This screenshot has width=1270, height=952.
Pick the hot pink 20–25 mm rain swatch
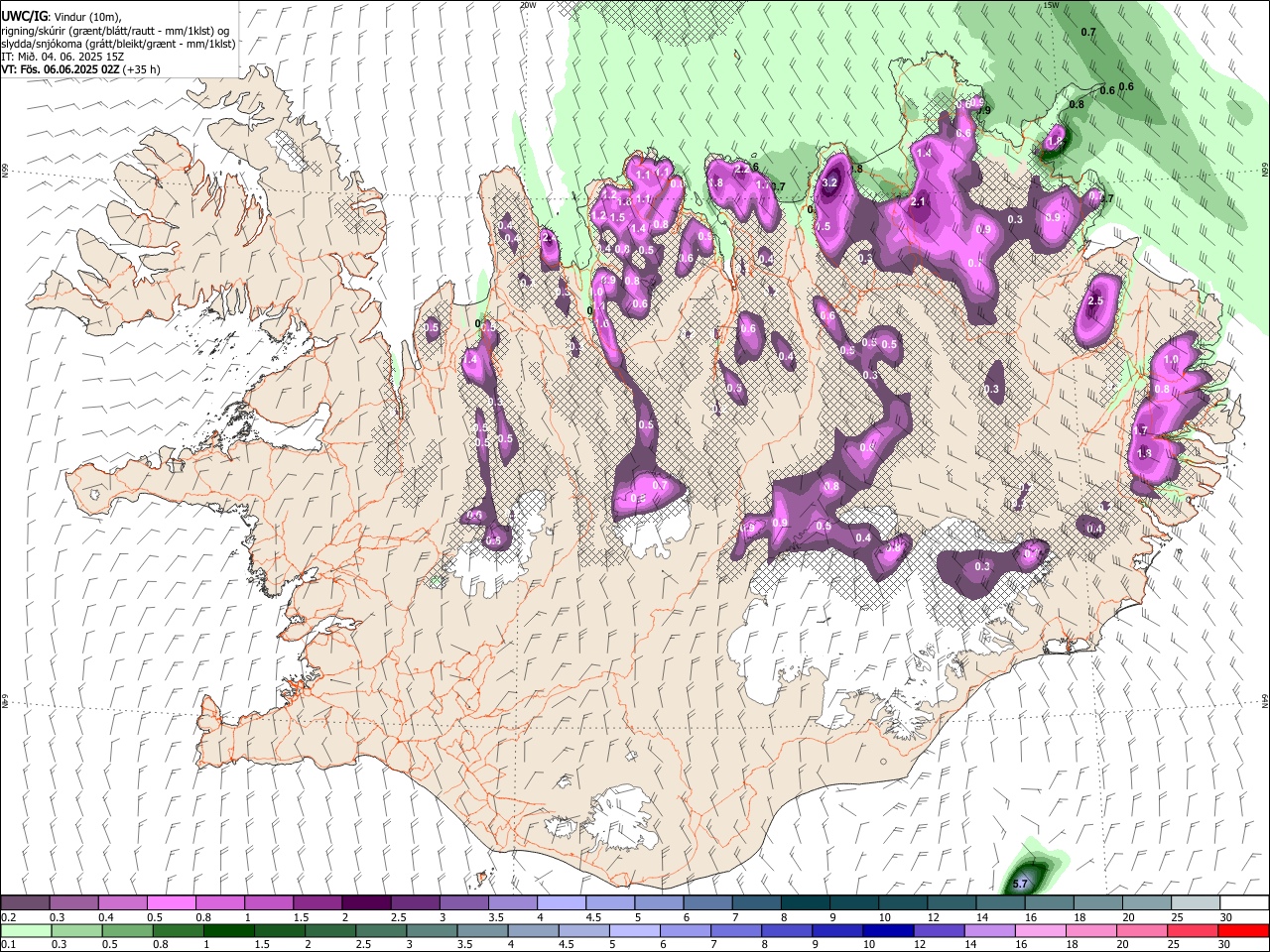click(x=1143, y=930)
